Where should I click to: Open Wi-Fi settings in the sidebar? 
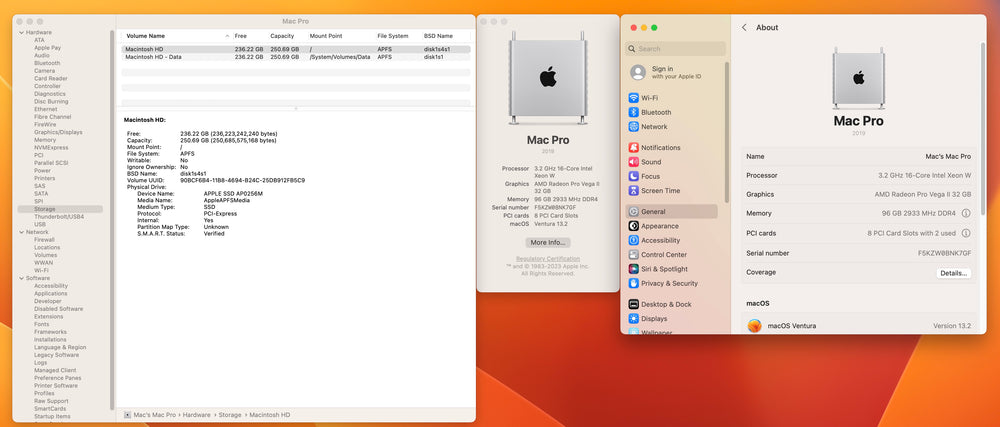[649, 98]
